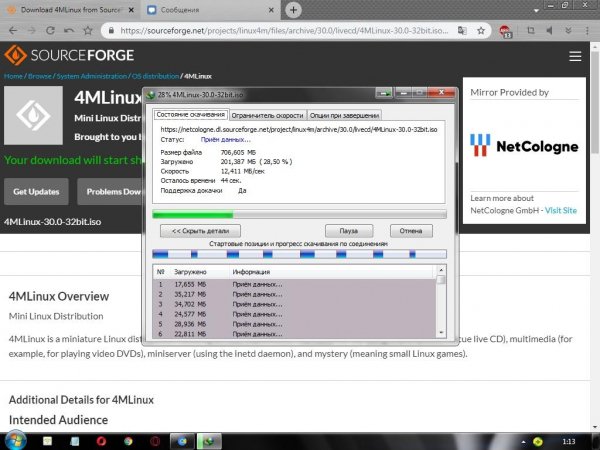
Task: Select connection row 3 with 34,702 МБ
Action: pos(294,304)
